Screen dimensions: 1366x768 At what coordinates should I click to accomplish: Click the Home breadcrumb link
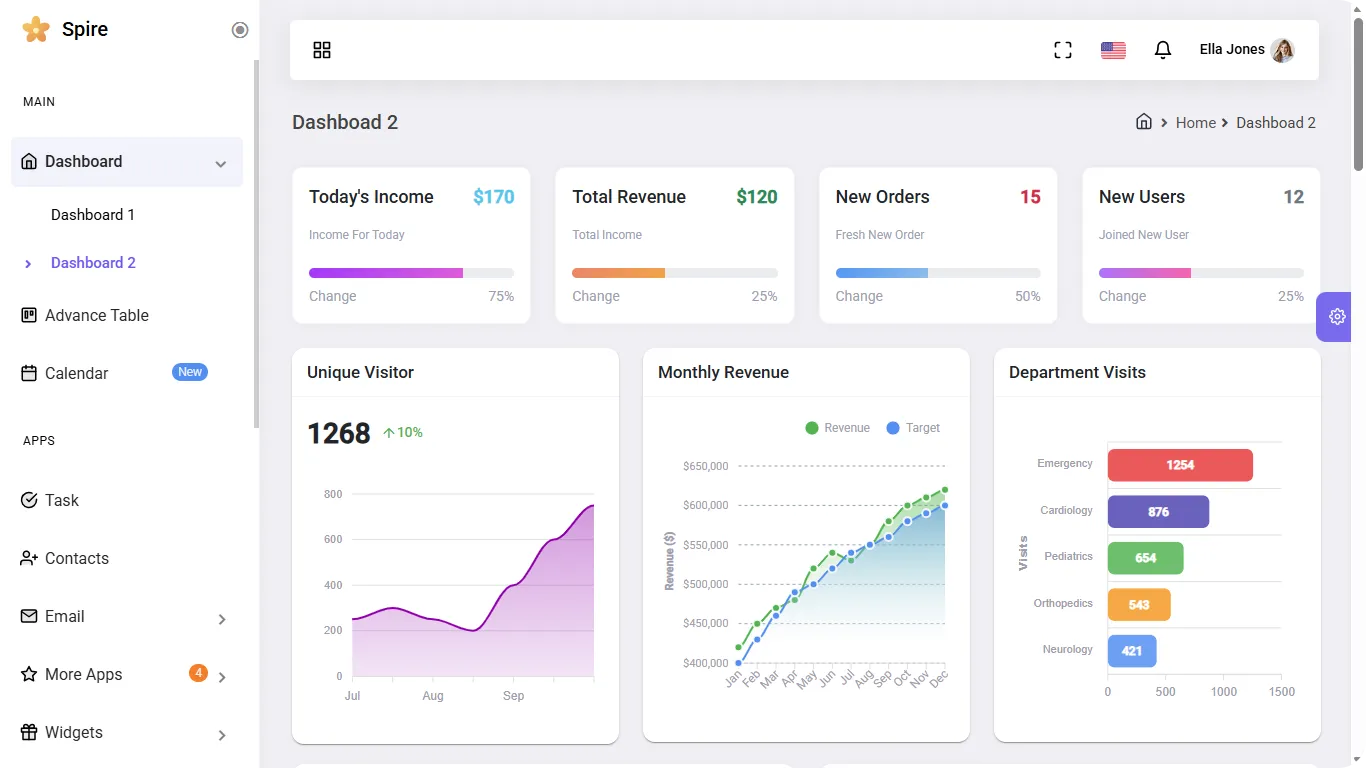click(x=1196, y=122)
